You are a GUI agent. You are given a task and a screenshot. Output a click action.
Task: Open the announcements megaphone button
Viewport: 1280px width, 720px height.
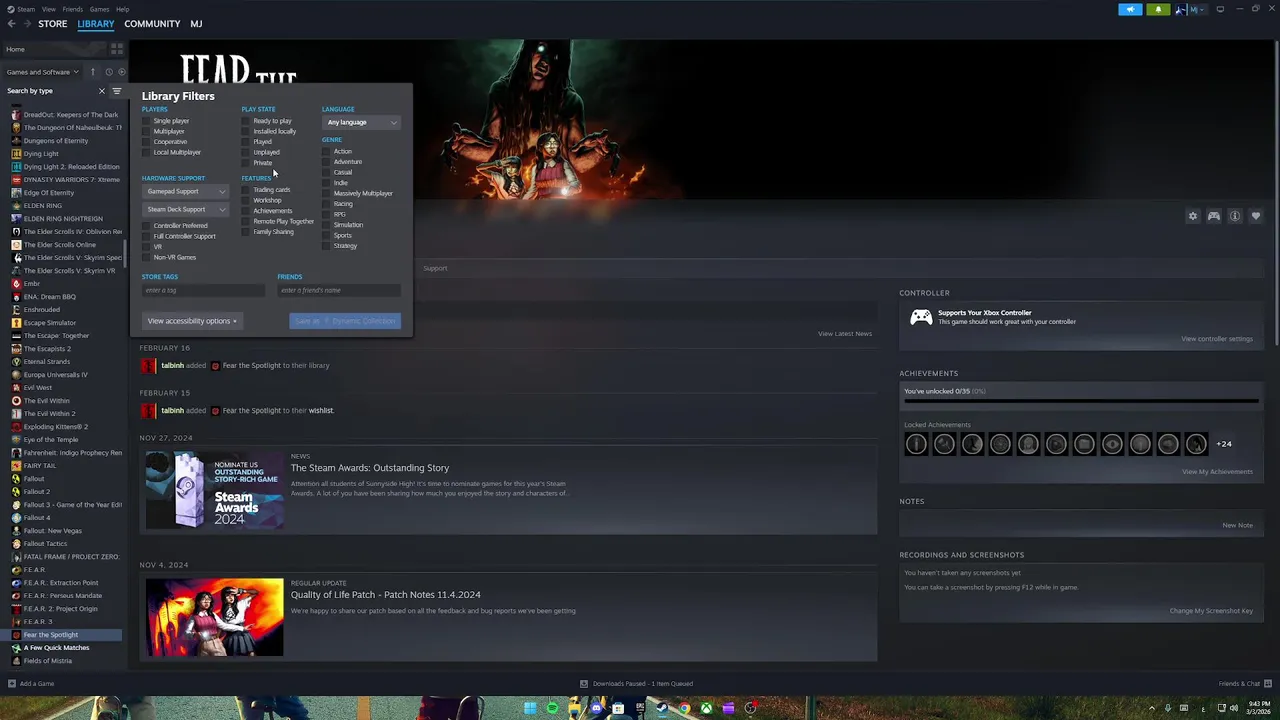(x=1130, y=10)
